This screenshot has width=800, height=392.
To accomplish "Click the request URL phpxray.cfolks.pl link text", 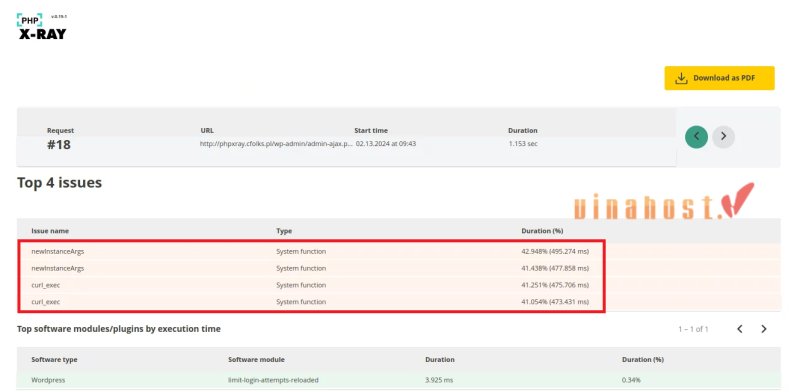I will pyautogui.click(x=276, y=144).
